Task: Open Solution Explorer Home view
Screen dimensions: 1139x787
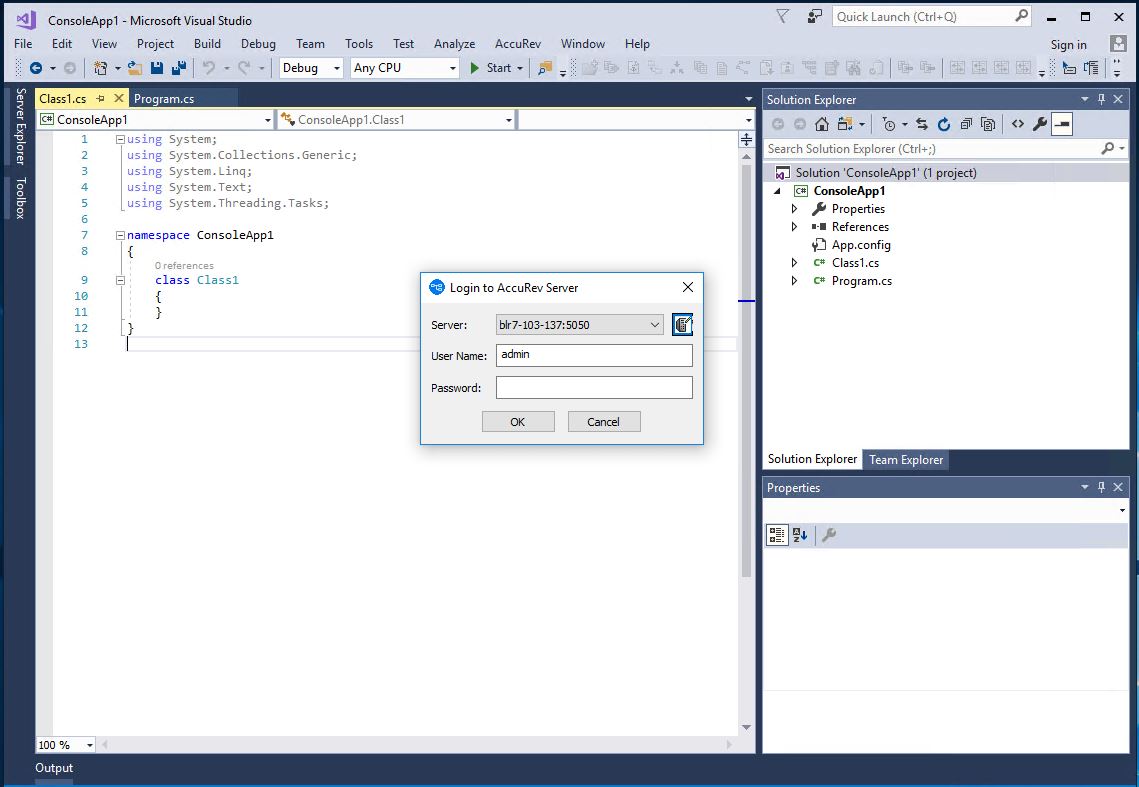Action: [821, 123]
